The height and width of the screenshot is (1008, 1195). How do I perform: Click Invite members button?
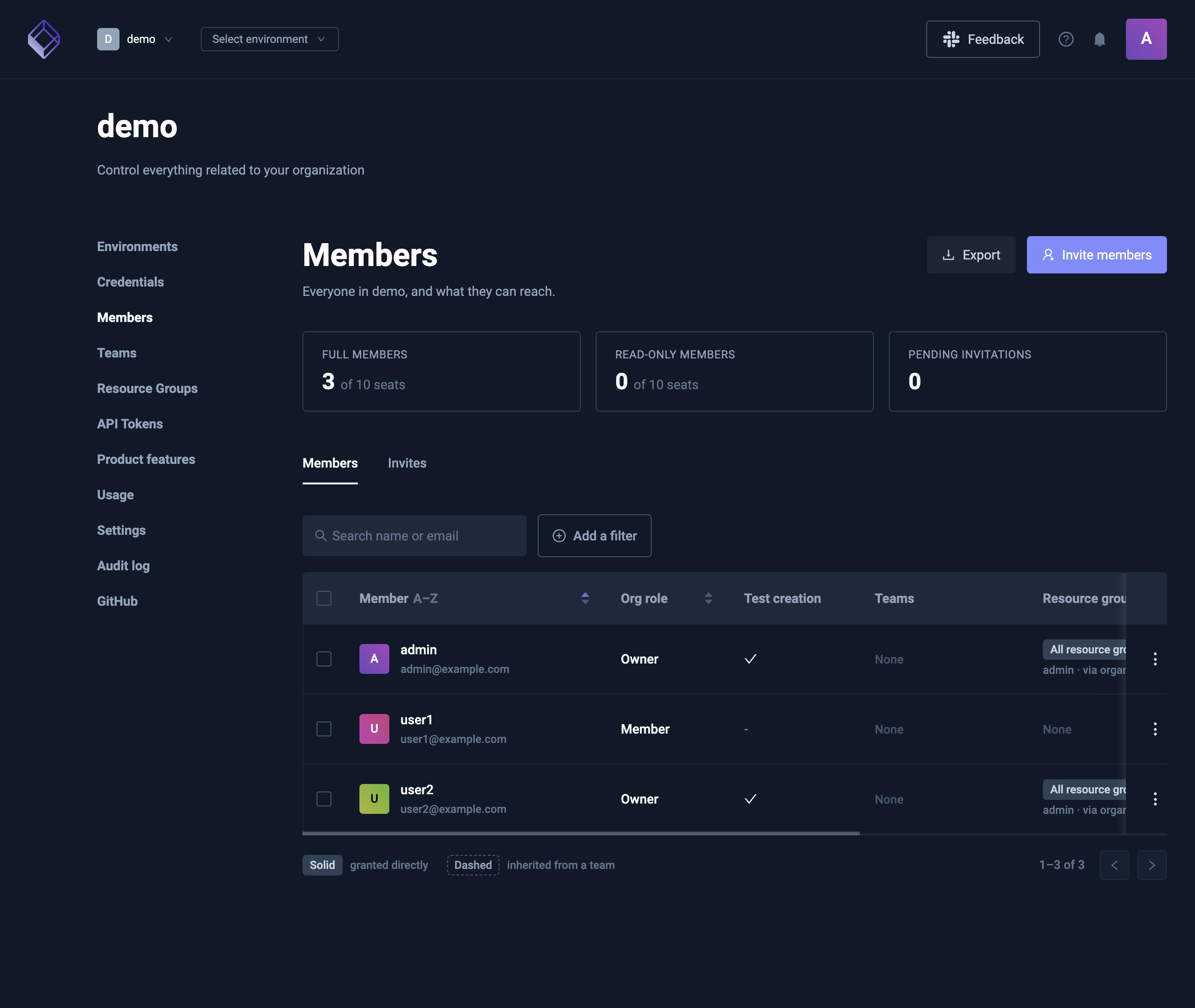pos(1096,255)
